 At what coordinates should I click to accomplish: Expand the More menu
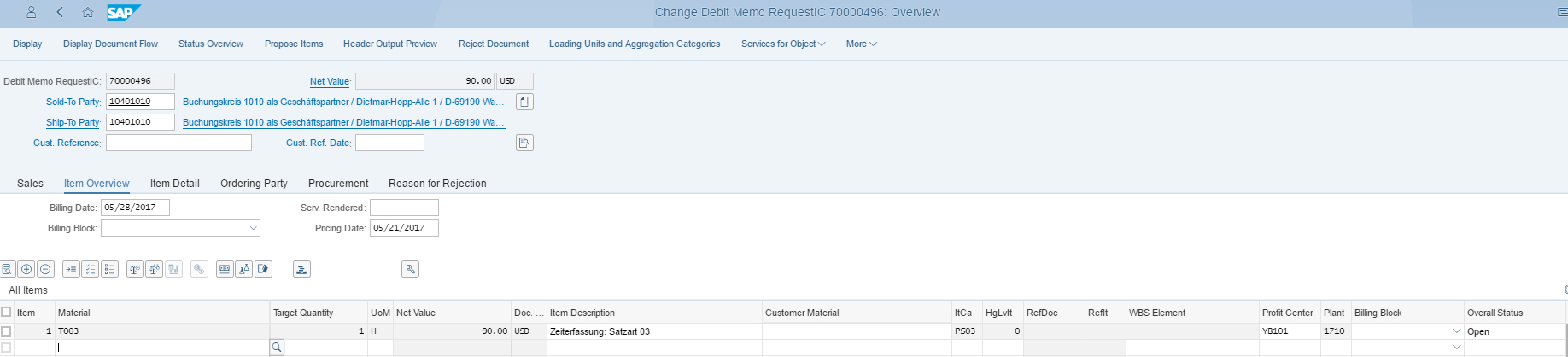(861, 44)
